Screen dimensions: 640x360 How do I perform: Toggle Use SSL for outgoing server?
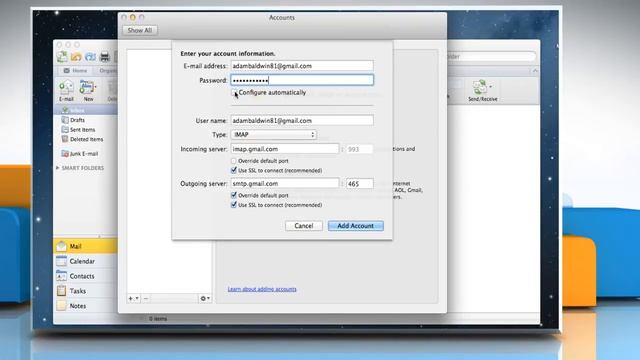pyautogui.click(x=233, y=205)
